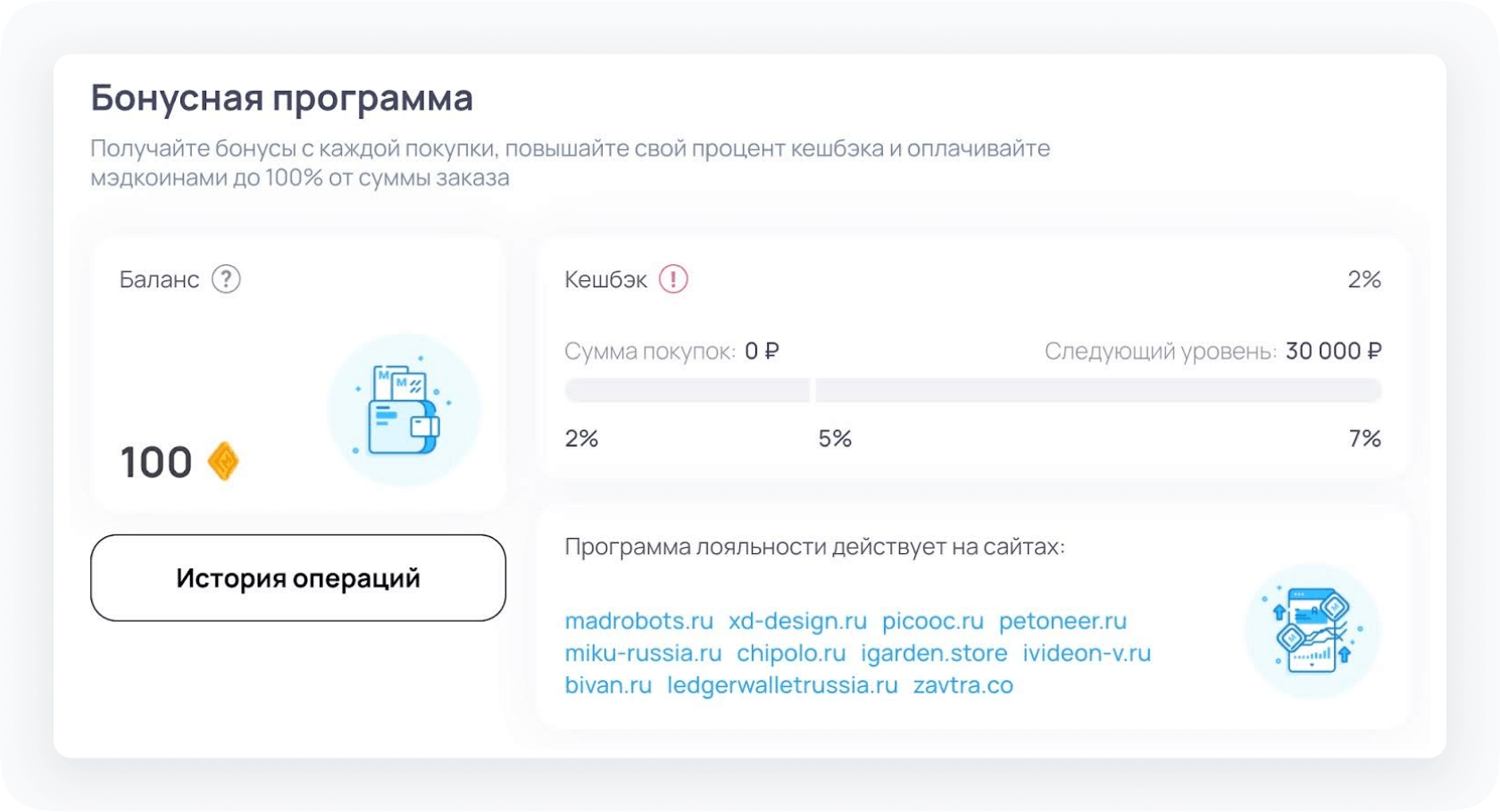Click the blue wallet illustration icon

tap(404, 410)
